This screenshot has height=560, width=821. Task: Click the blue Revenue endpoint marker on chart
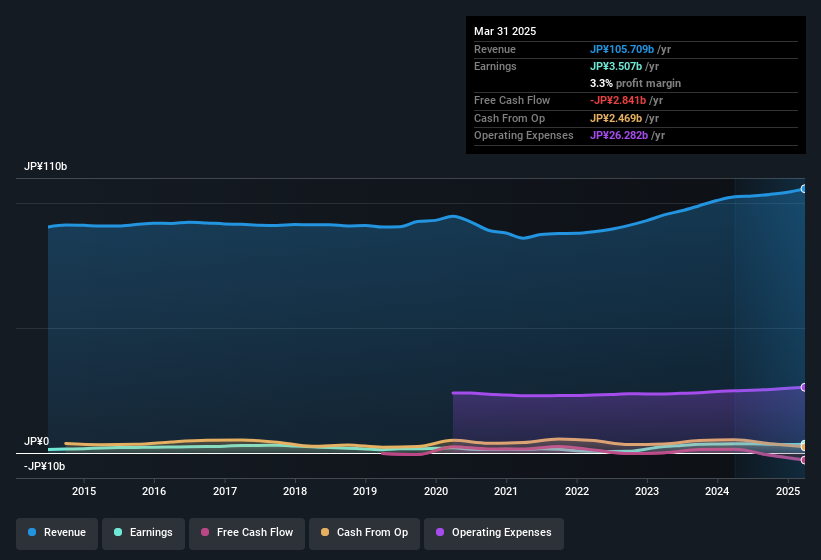click(804, 188)
